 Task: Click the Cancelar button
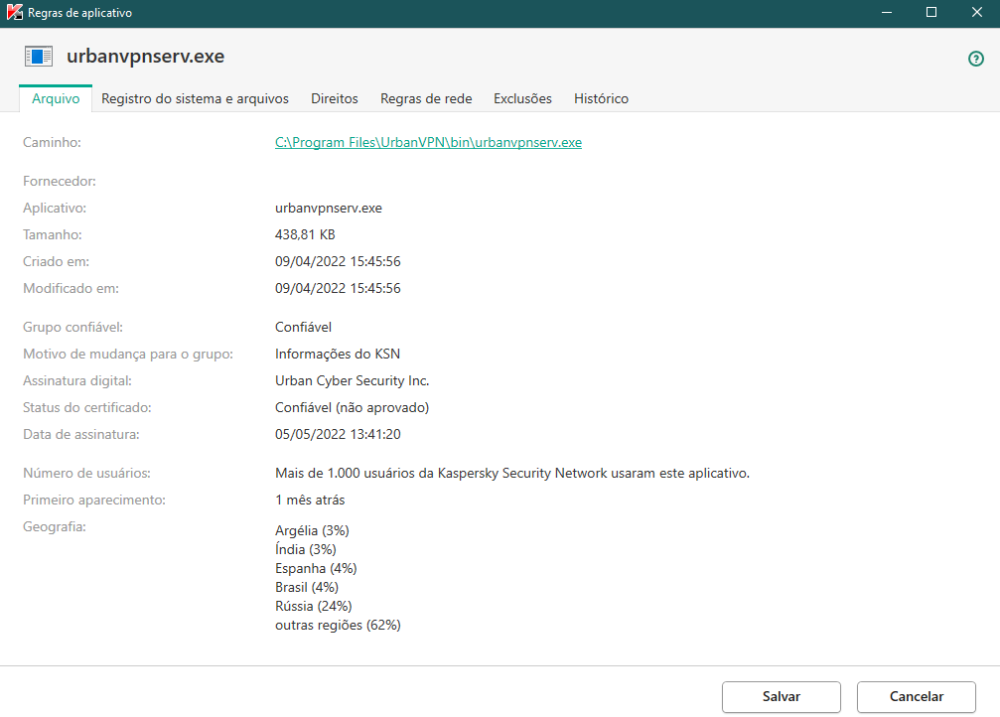click(916, 696)
